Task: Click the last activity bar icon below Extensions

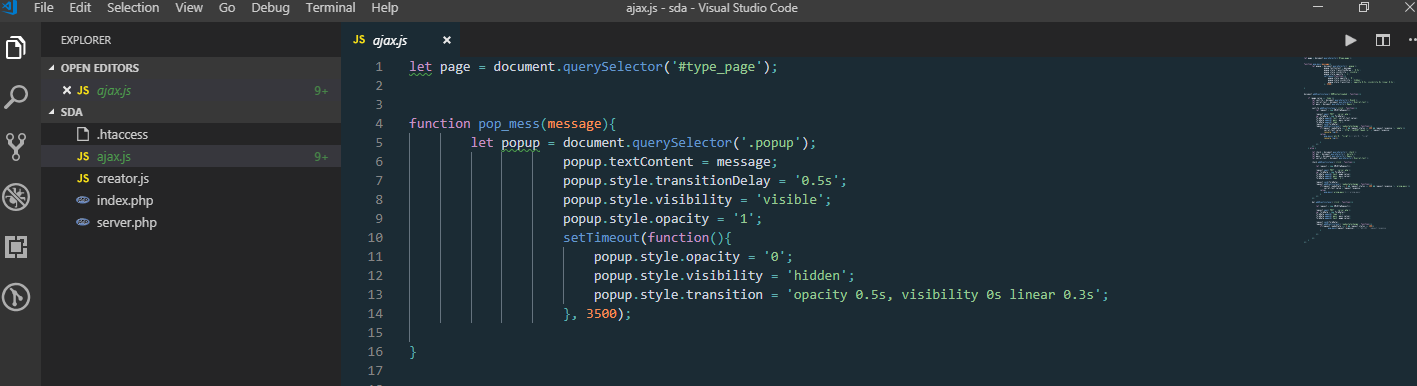Action: click(16, 297)
